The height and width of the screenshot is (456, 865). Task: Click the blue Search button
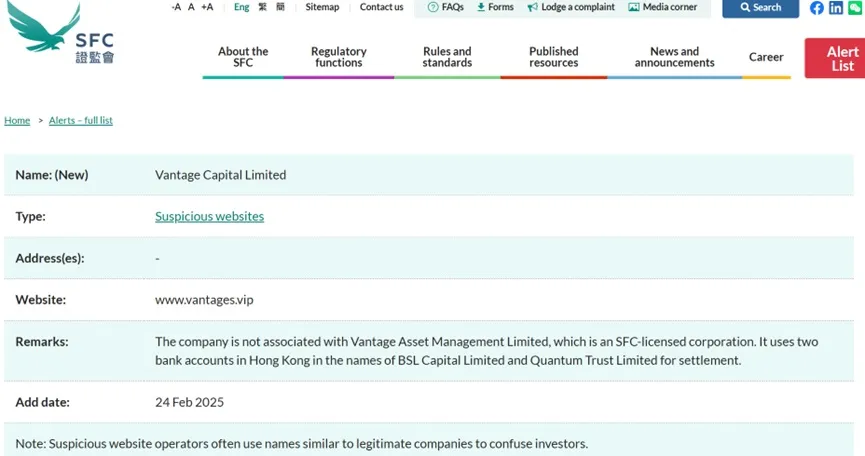click(x=760, y=8)
